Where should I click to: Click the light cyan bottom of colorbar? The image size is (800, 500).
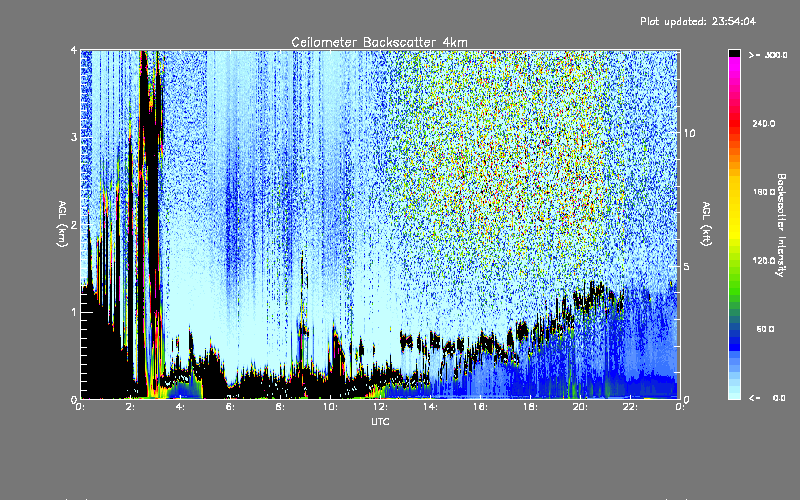click(734, 394)
